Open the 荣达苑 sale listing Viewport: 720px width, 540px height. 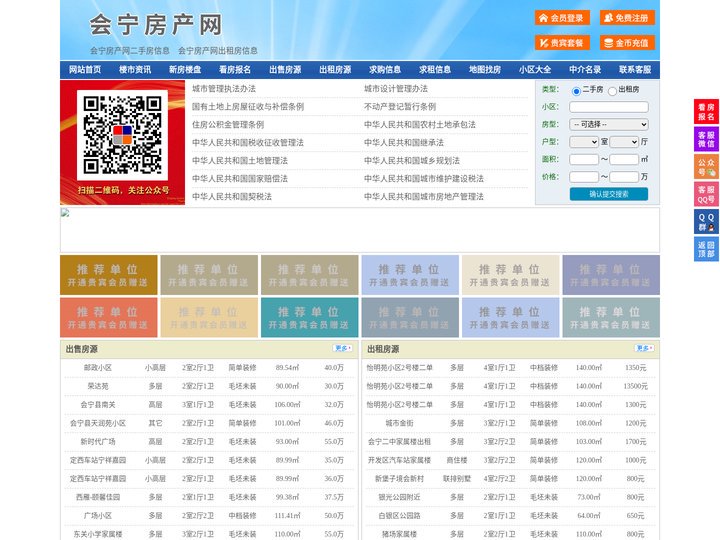pos(98,386)
